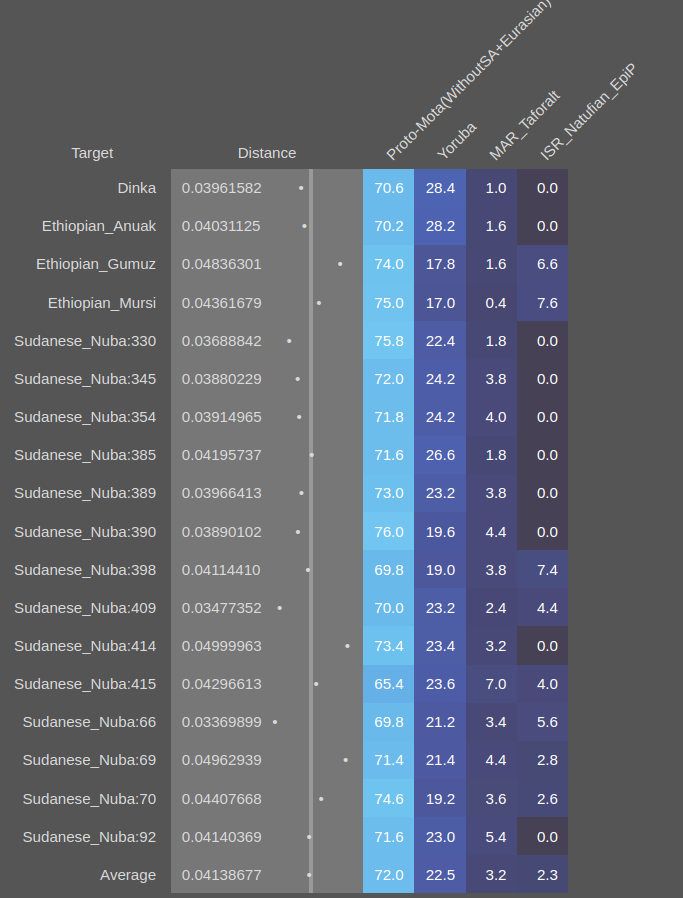Click the Average Yoruba cell showing 22.5

point(440,875)
